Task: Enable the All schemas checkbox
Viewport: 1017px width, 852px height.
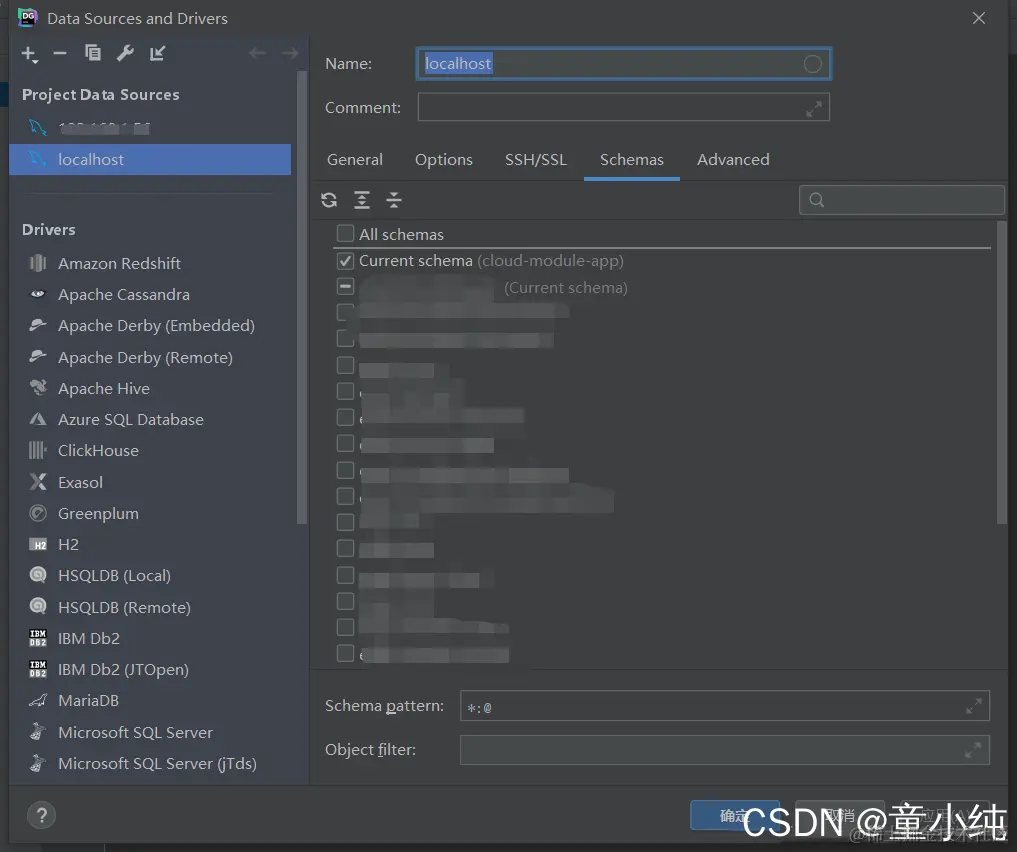Action: point(345,233)
